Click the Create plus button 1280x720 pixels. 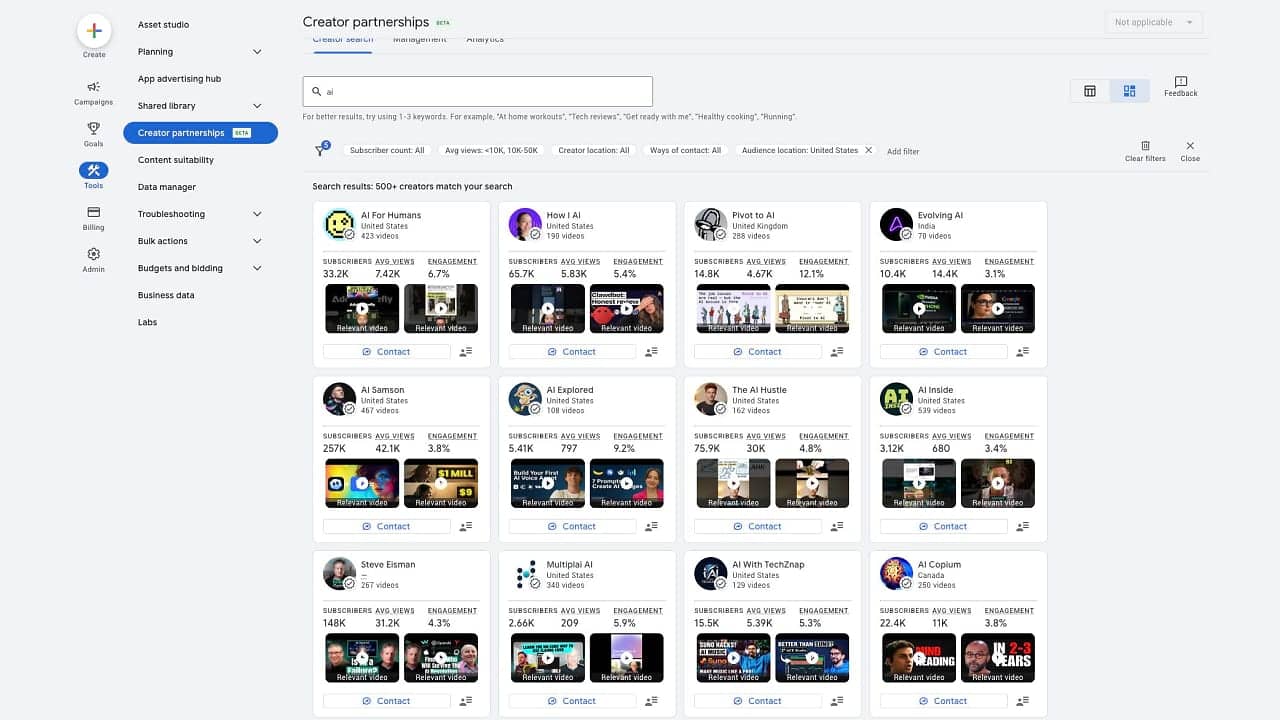(93, 31)
